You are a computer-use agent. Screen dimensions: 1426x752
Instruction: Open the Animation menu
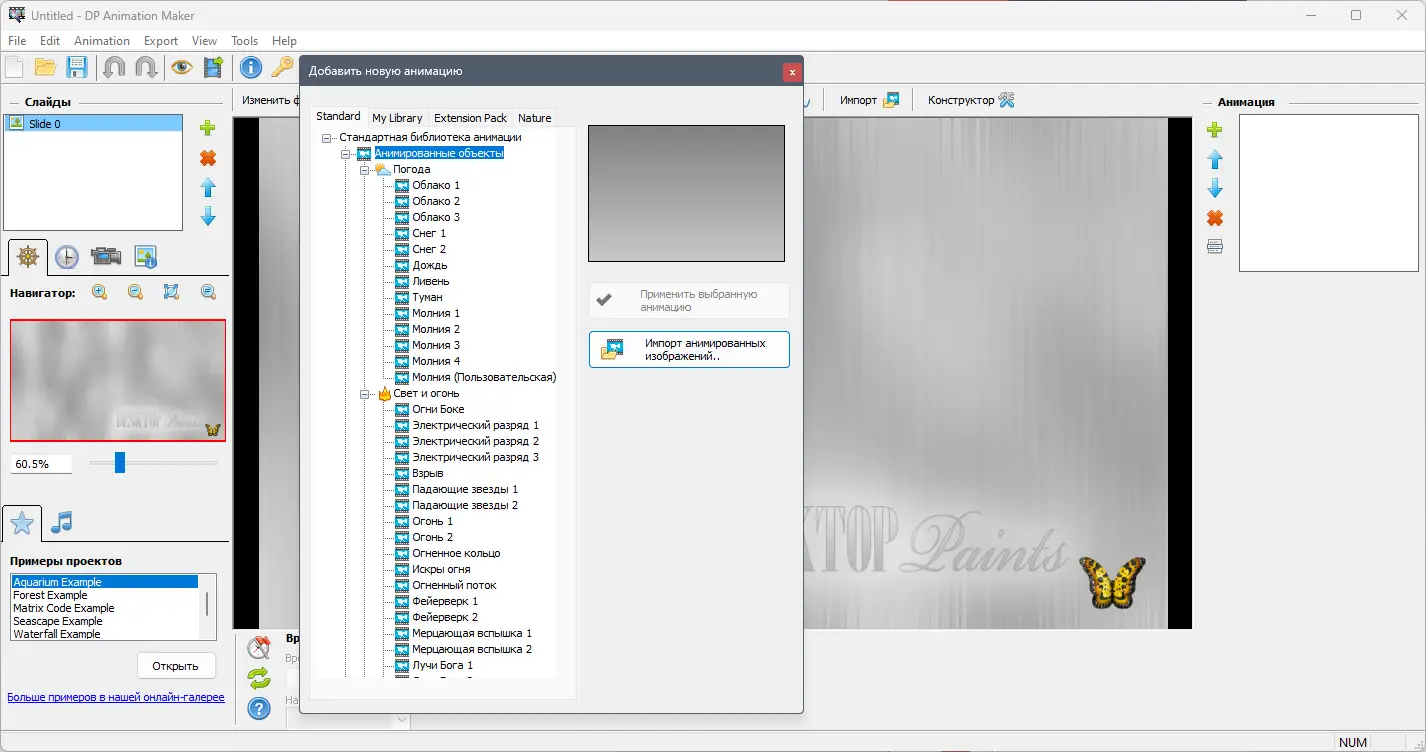click(x=102, y=41)
